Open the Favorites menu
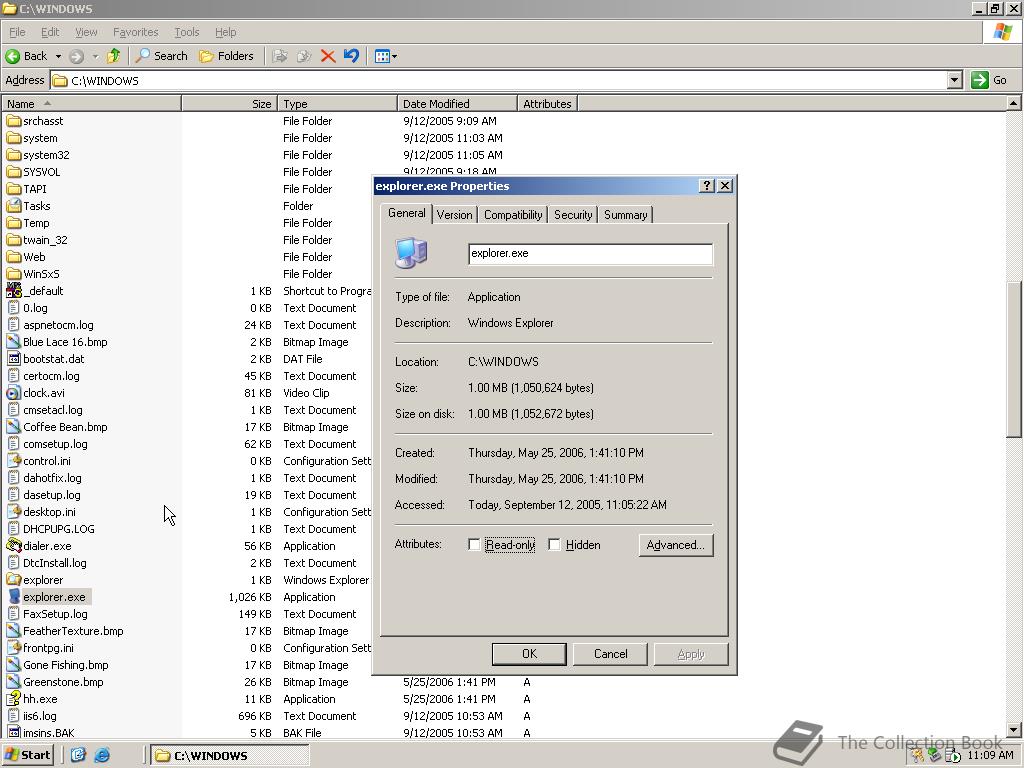 pyautogui.click(x=135, y=32)
